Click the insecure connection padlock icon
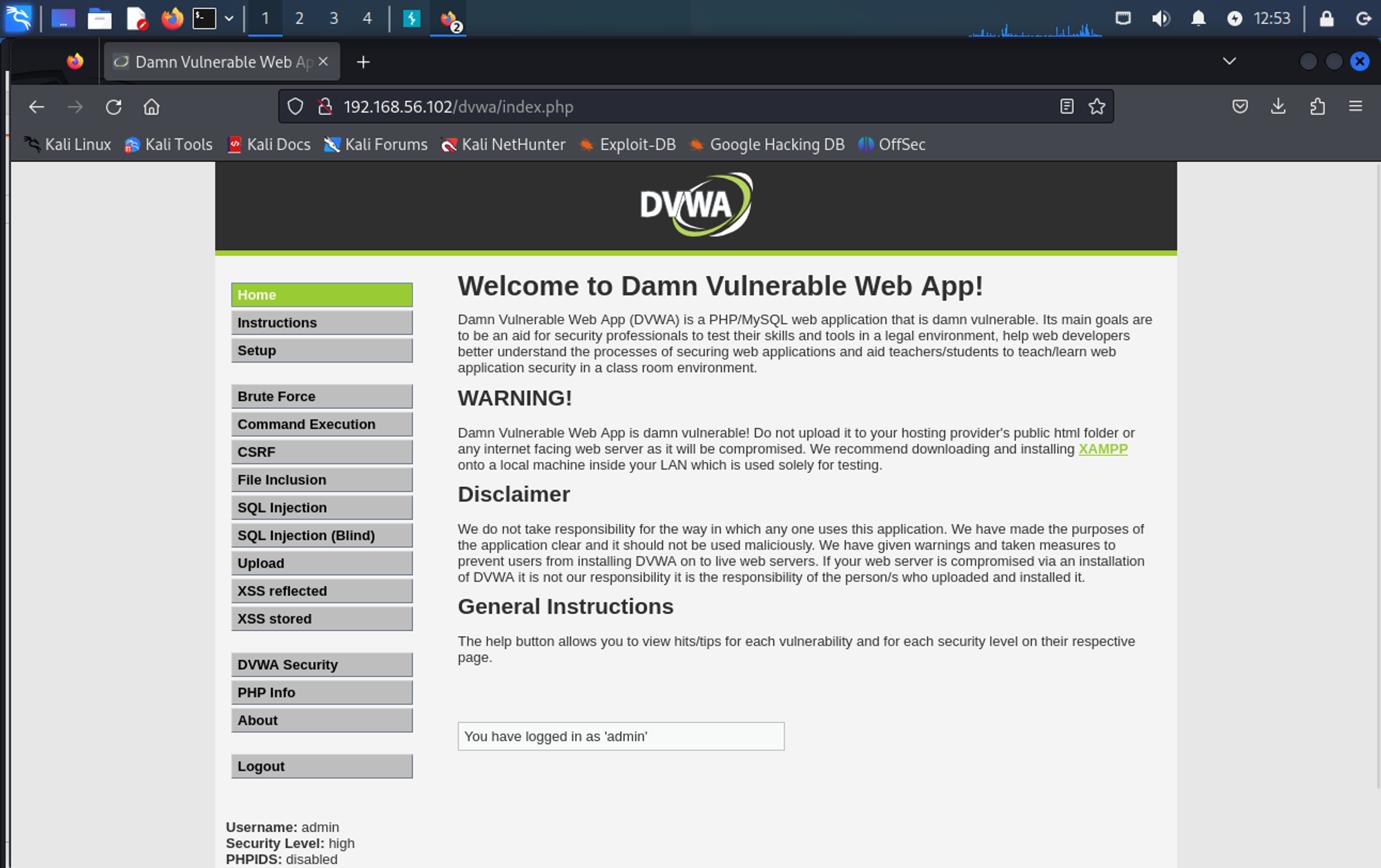This screenshot has height=868, width=1381. [x=325, y=106]
